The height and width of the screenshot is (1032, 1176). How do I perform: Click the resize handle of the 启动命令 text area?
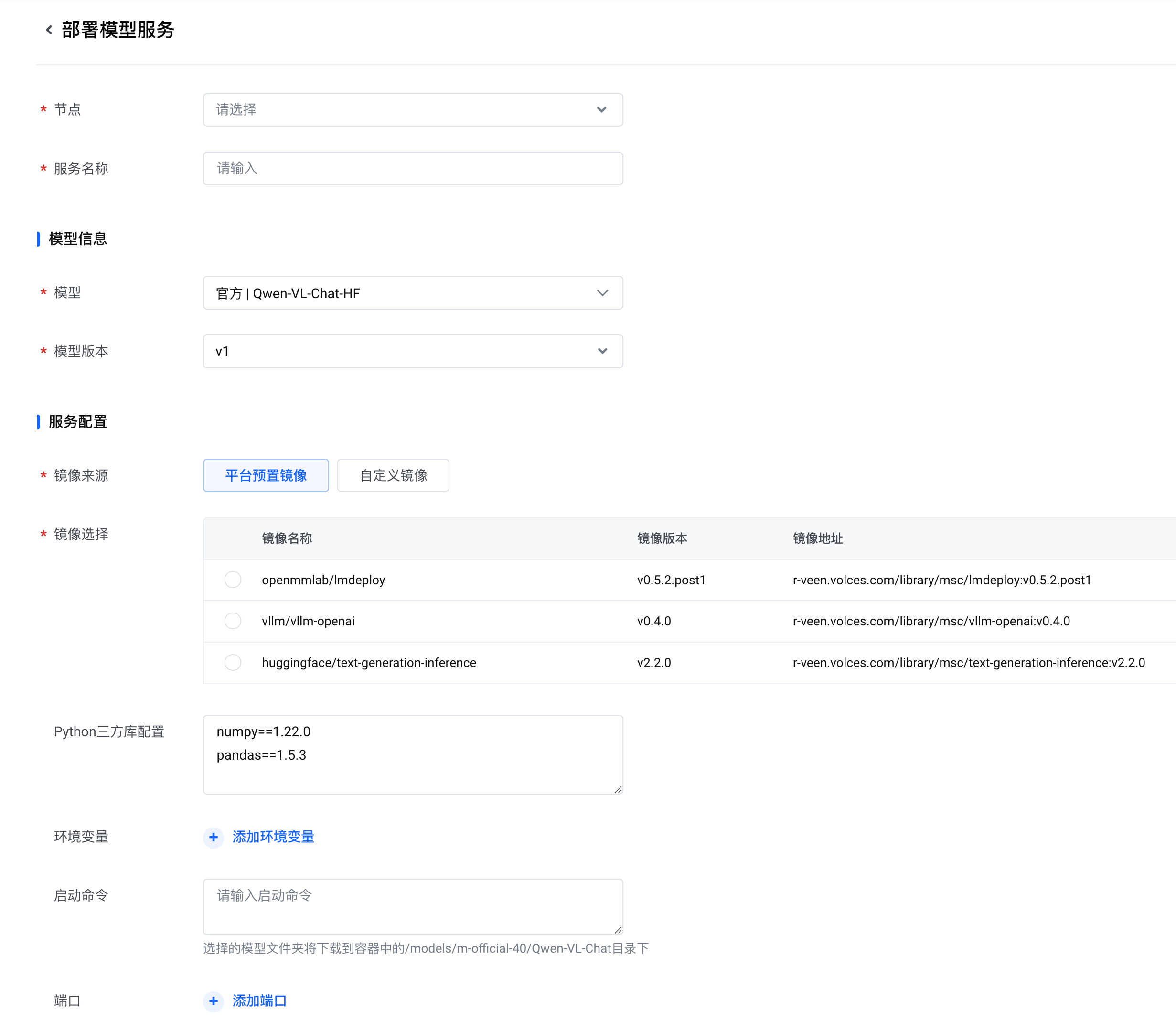[x=617, y=930]
